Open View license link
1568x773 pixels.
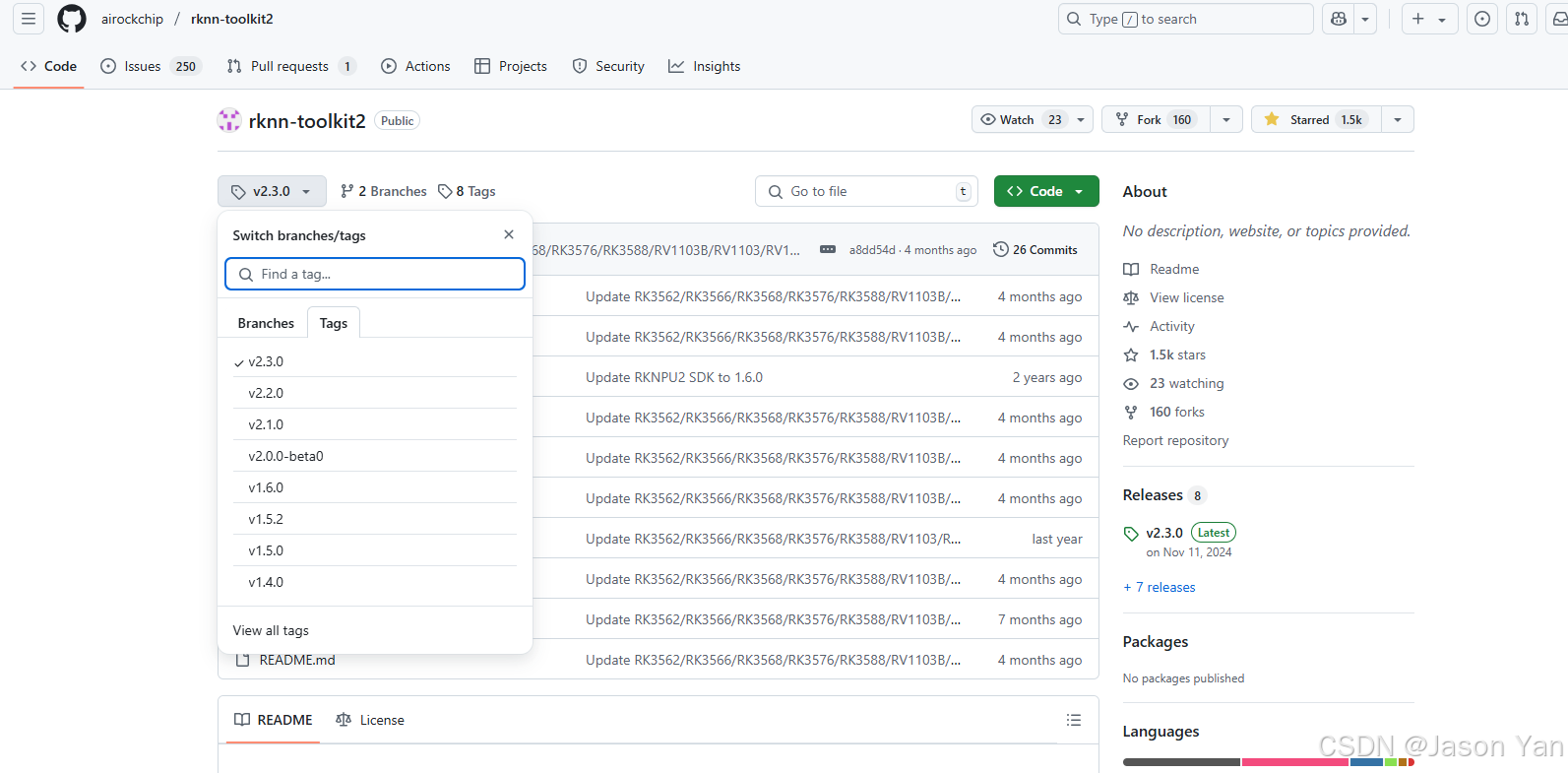pyautogui.click(x=1174, y=297)
